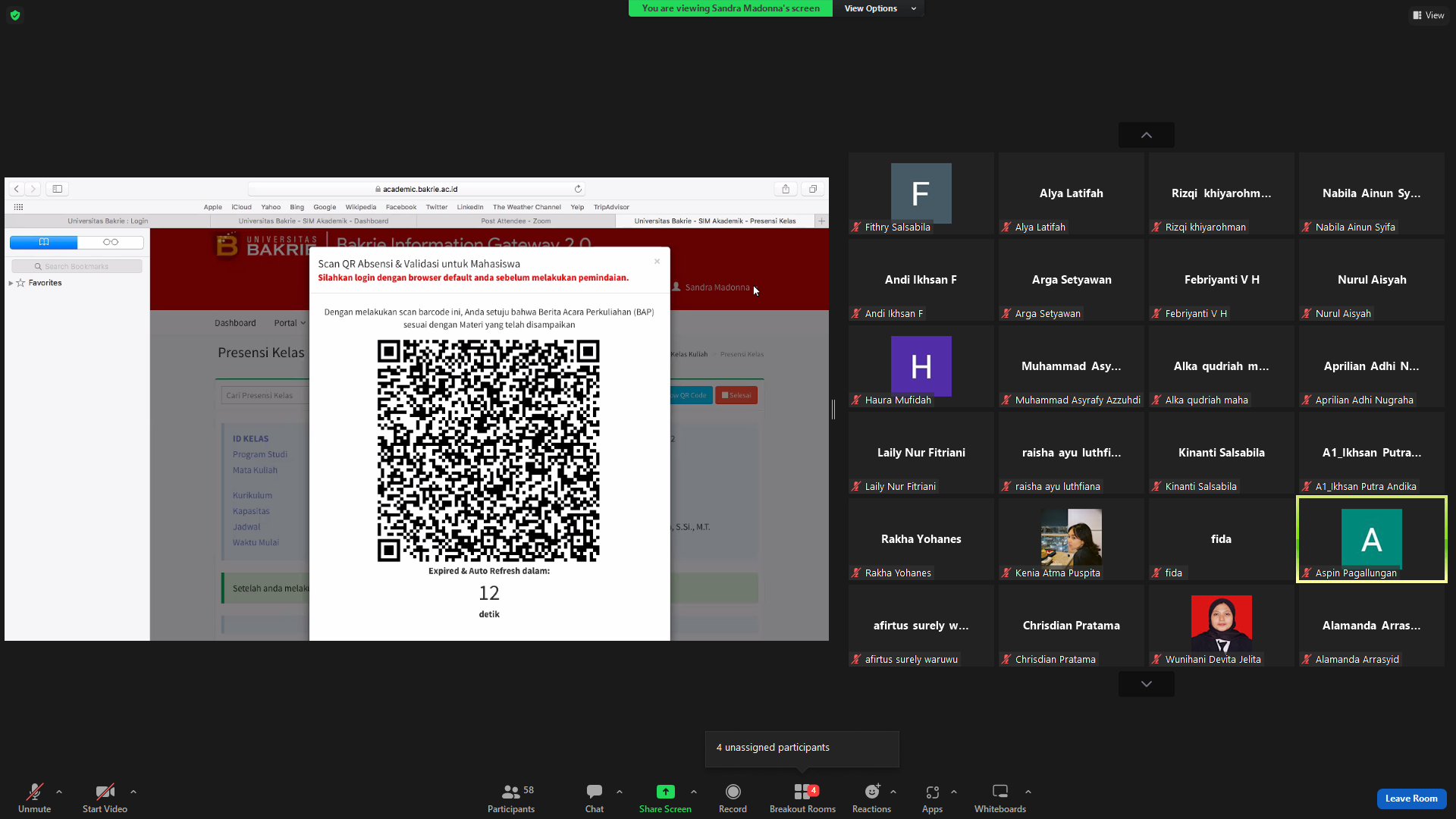Select Haura Mufidah's participant tile
The height and width of the screenshot is (819, 1456).
click(921, 366)
